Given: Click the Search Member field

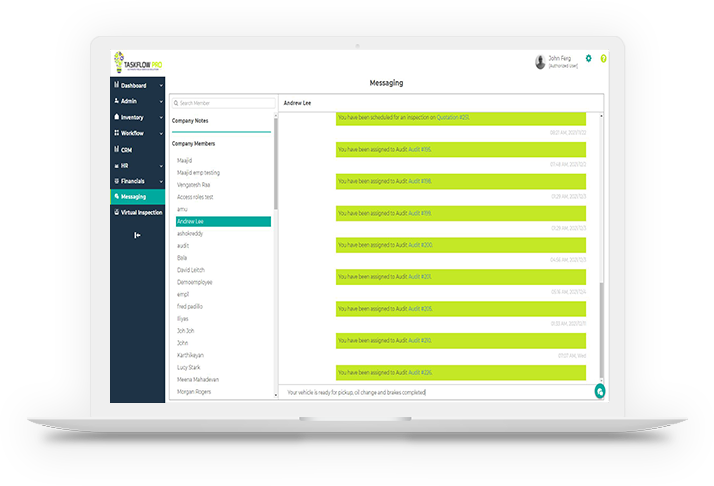Looking at the screenshot, I should (224, 103).
